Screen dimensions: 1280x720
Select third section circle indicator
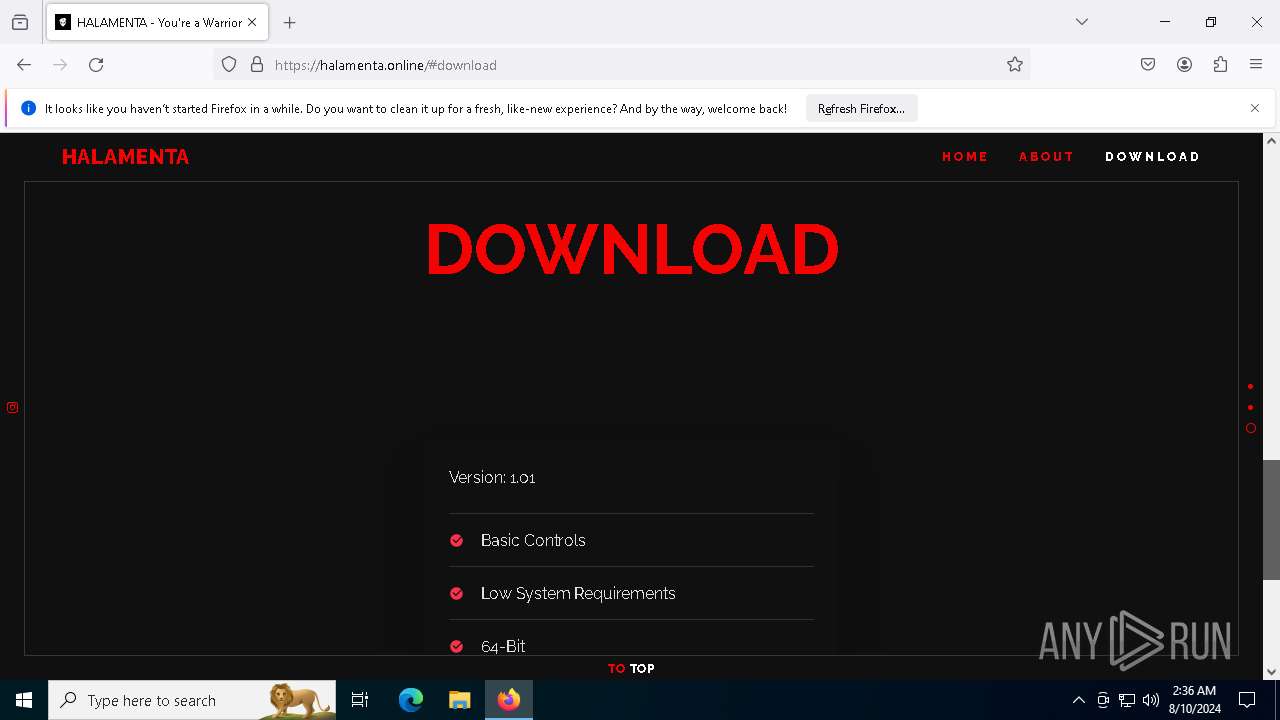[1250, 428]
